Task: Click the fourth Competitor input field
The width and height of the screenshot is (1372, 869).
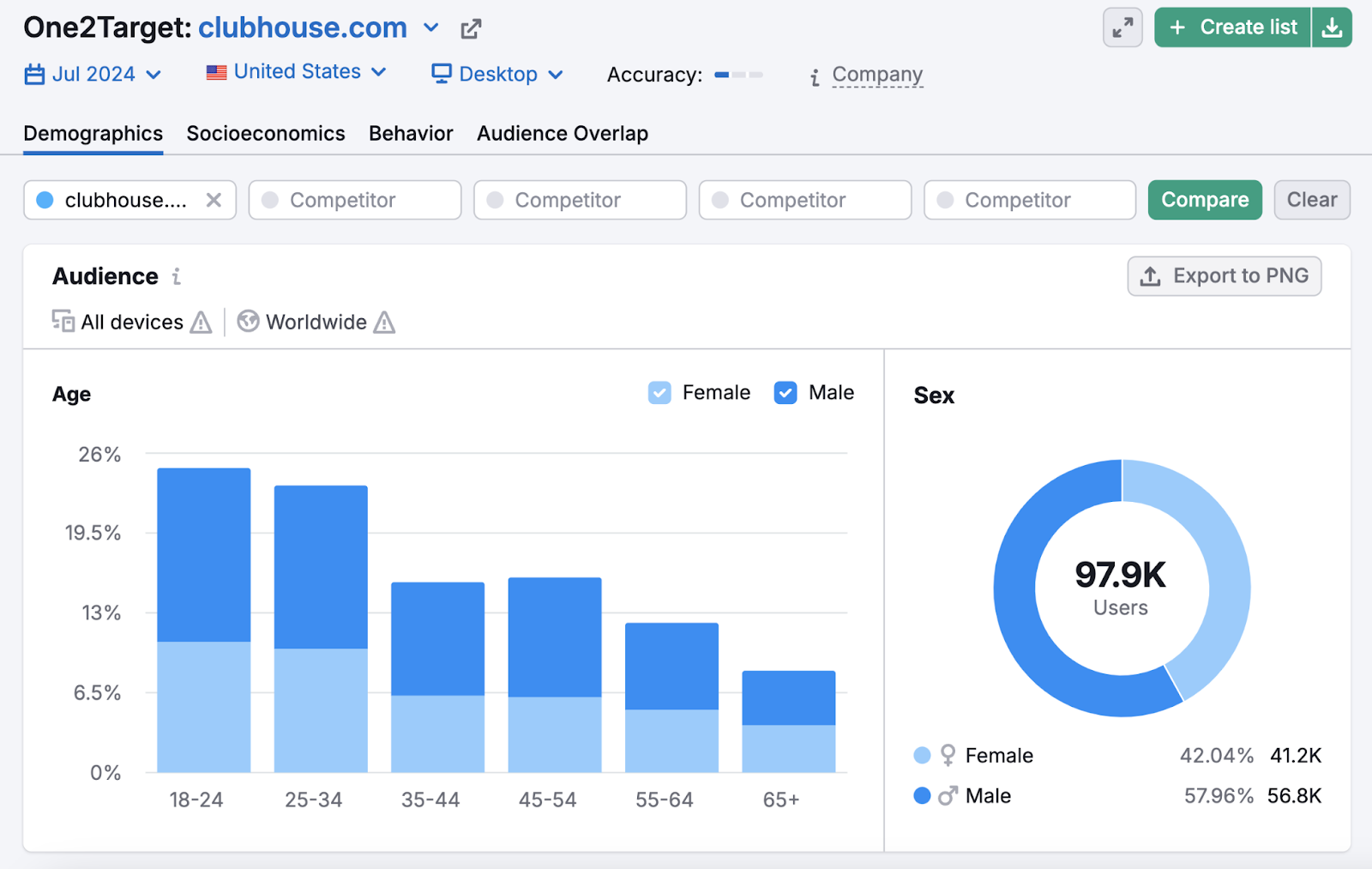Action: pos(1030,200)
